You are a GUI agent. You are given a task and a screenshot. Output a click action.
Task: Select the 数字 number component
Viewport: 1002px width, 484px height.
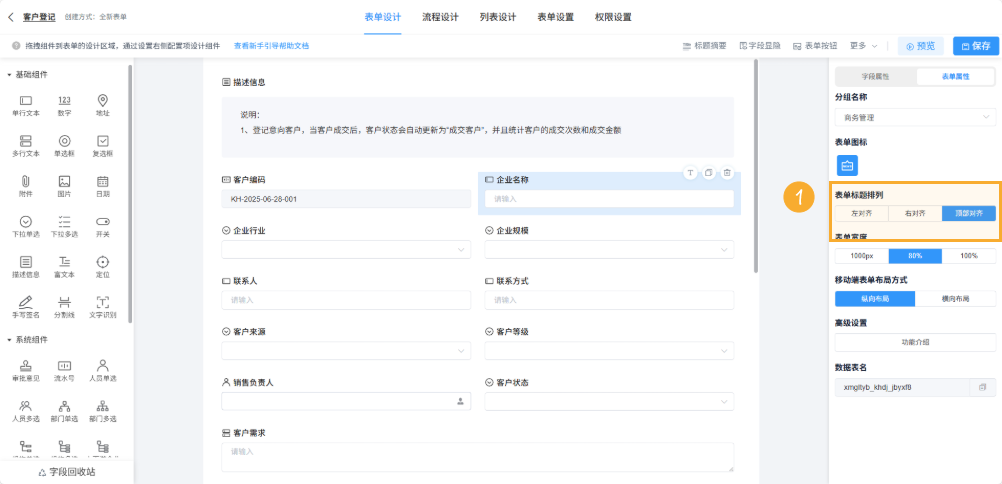[x=64, y=105]
